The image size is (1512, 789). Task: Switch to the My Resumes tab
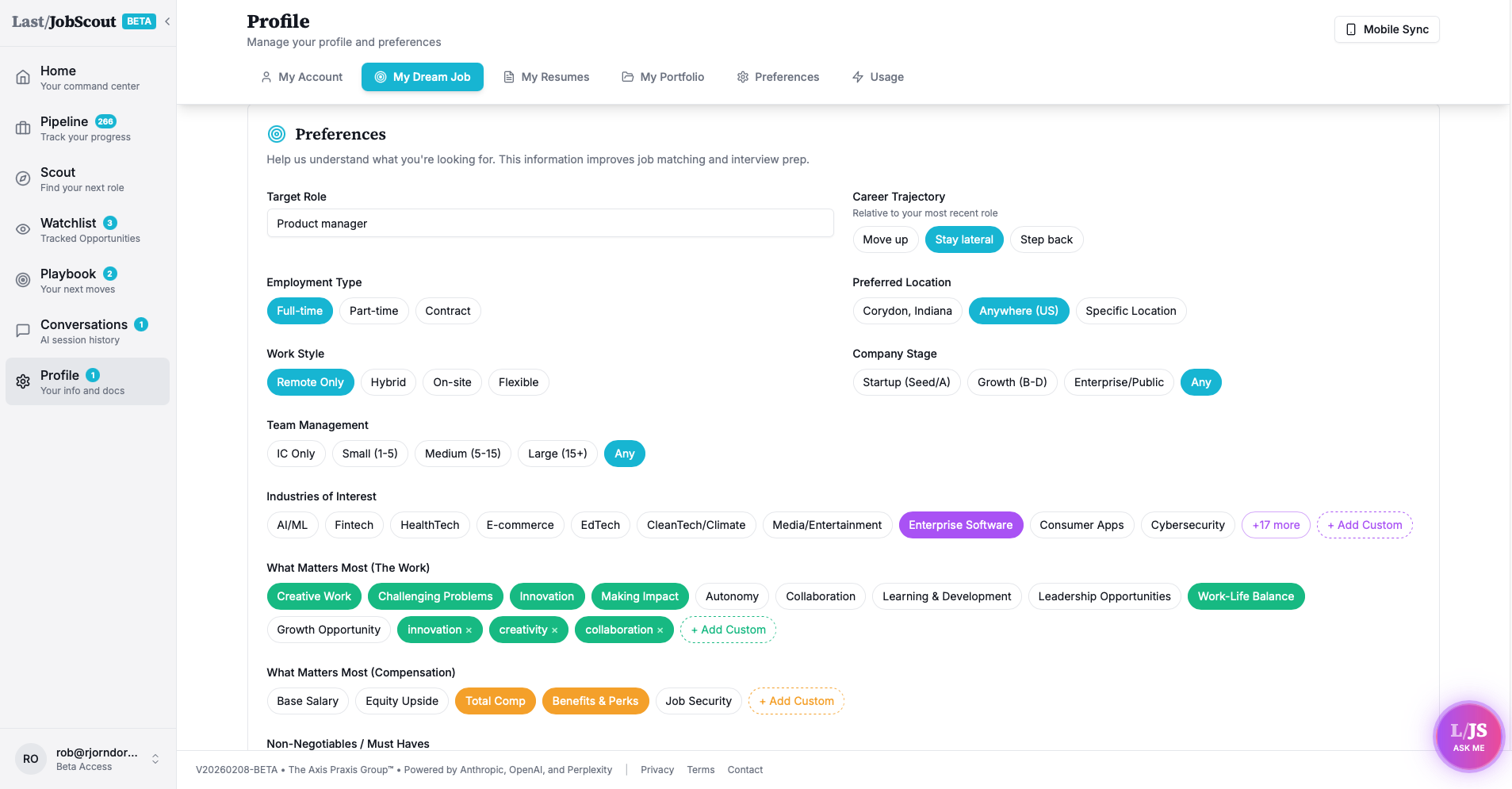click(x=546, y=77)
